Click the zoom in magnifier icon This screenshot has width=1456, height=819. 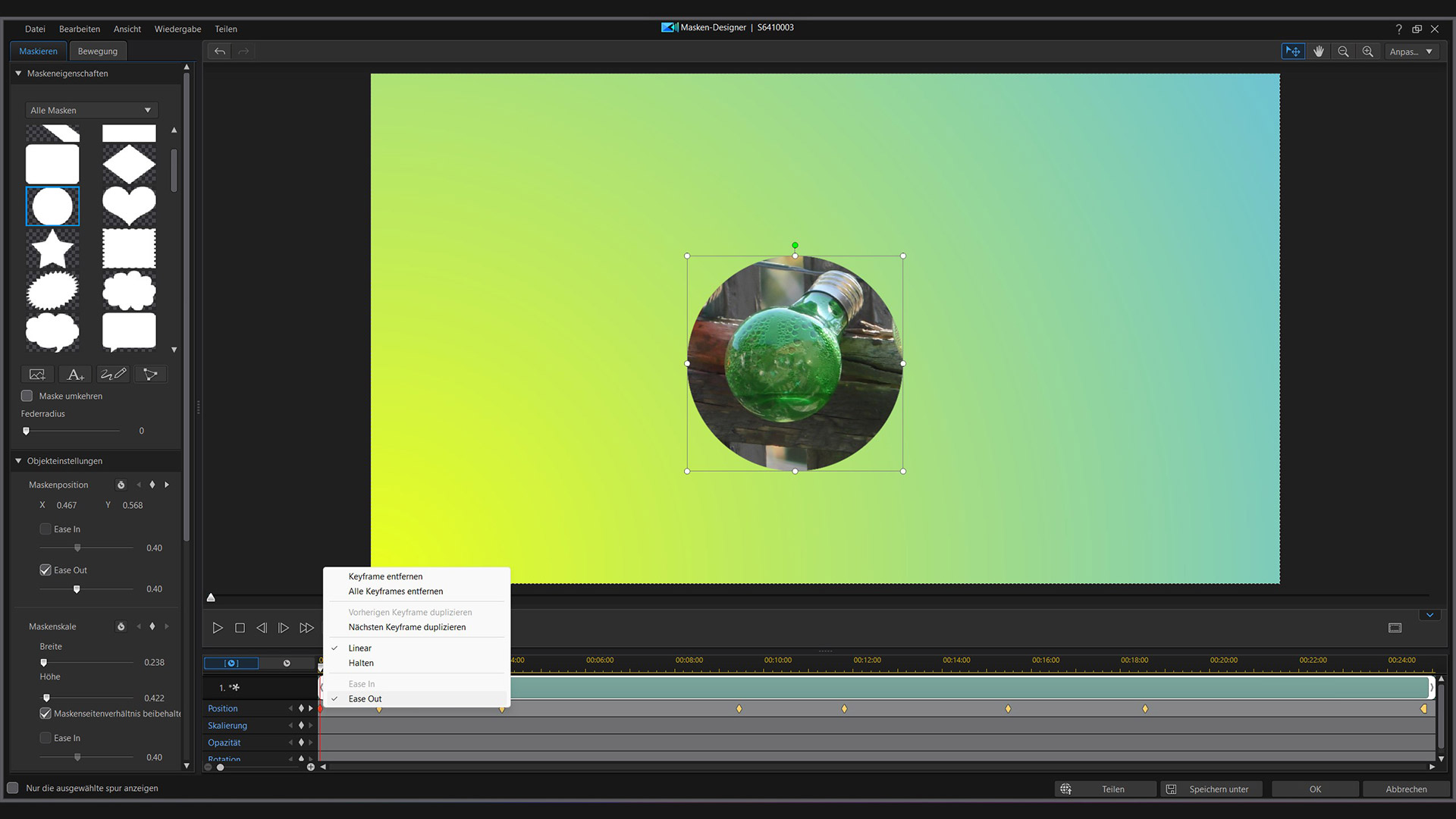click(1367, 52)
